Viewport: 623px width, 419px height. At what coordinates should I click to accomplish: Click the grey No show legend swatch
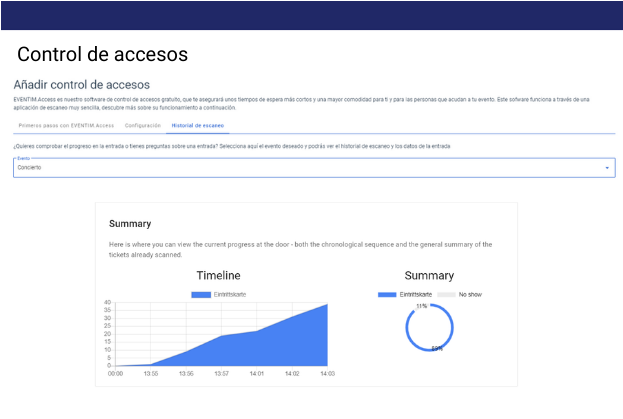click(446, 294)
